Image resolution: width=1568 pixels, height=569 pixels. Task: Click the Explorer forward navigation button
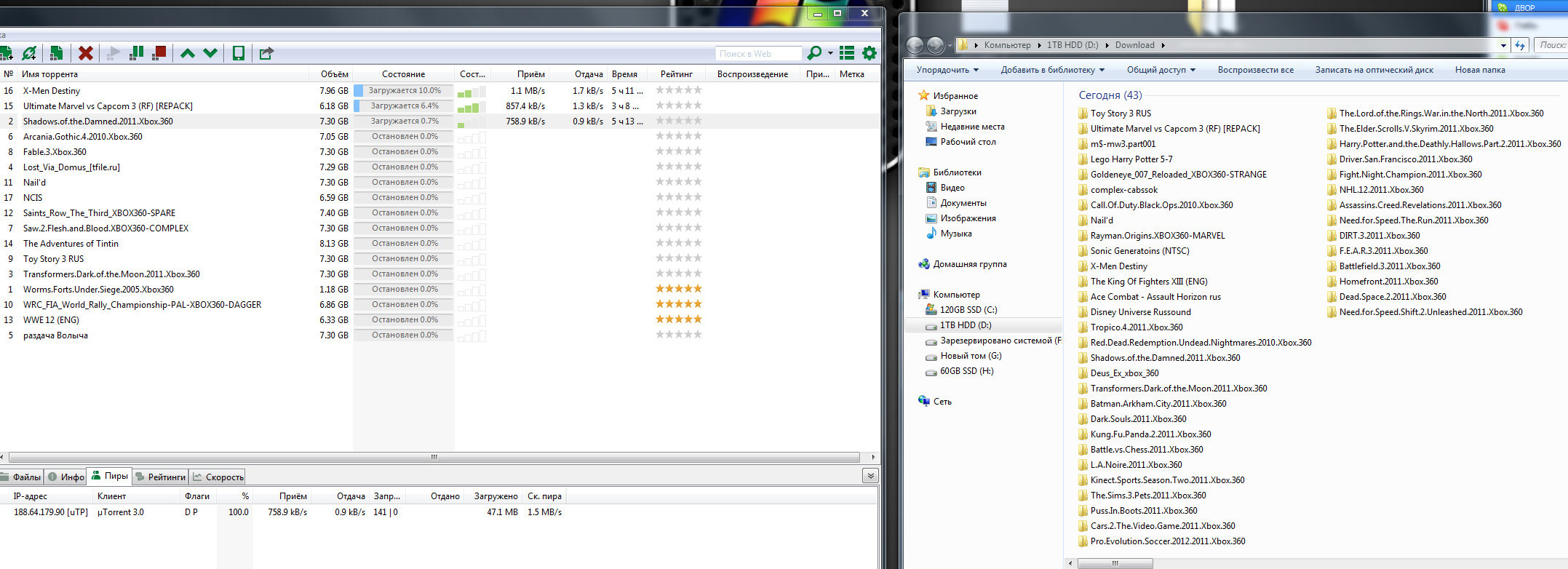tap(935, 45)
